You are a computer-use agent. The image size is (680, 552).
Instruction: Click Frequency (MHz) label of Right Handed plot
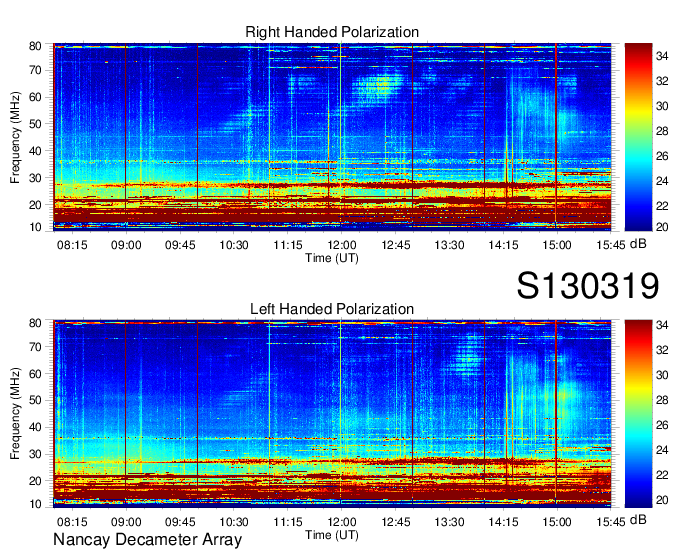click(15, 137)
